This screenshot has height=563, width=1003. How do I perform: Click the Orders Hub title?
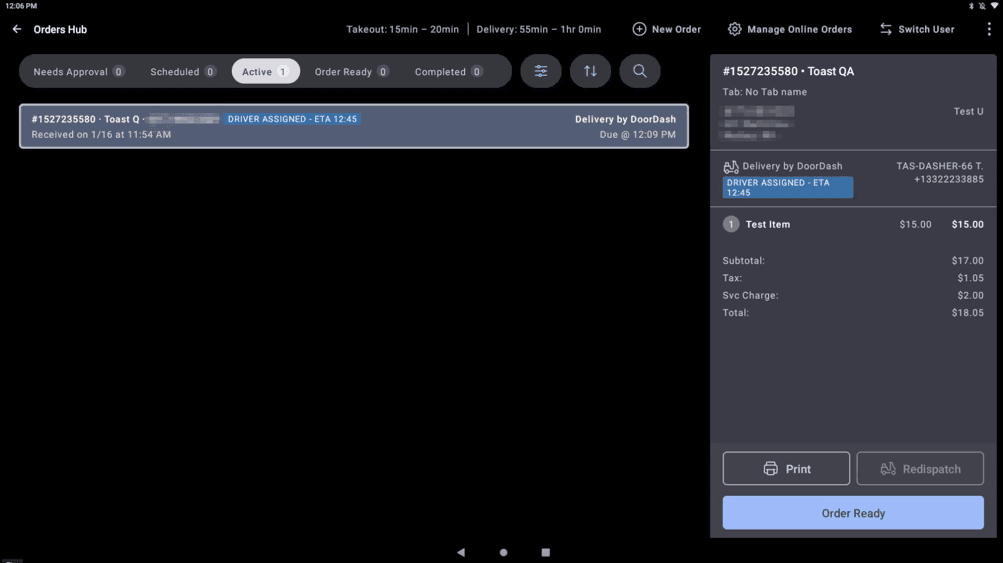[60, 29]
